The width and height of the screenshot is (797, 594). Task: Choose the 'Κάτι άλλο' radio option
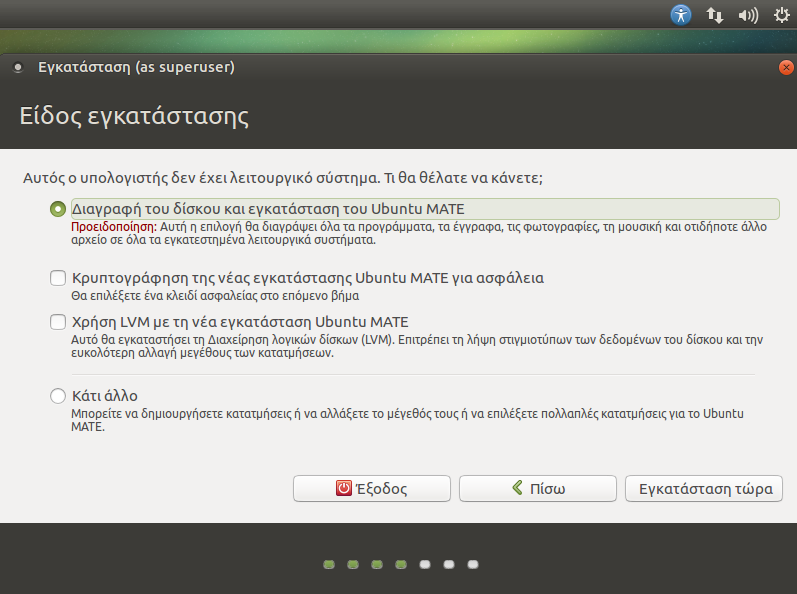[58, 396]
